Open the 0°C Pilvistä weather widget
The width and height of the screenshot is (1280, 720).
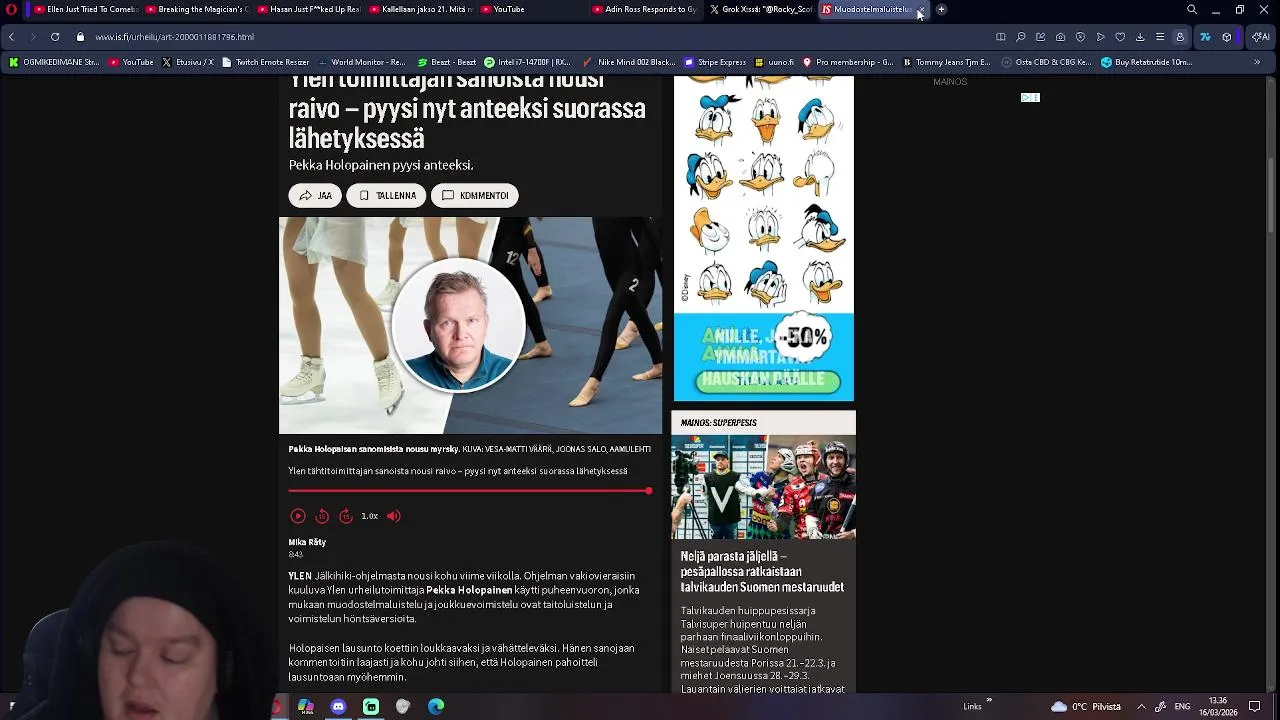point(1085,706)
